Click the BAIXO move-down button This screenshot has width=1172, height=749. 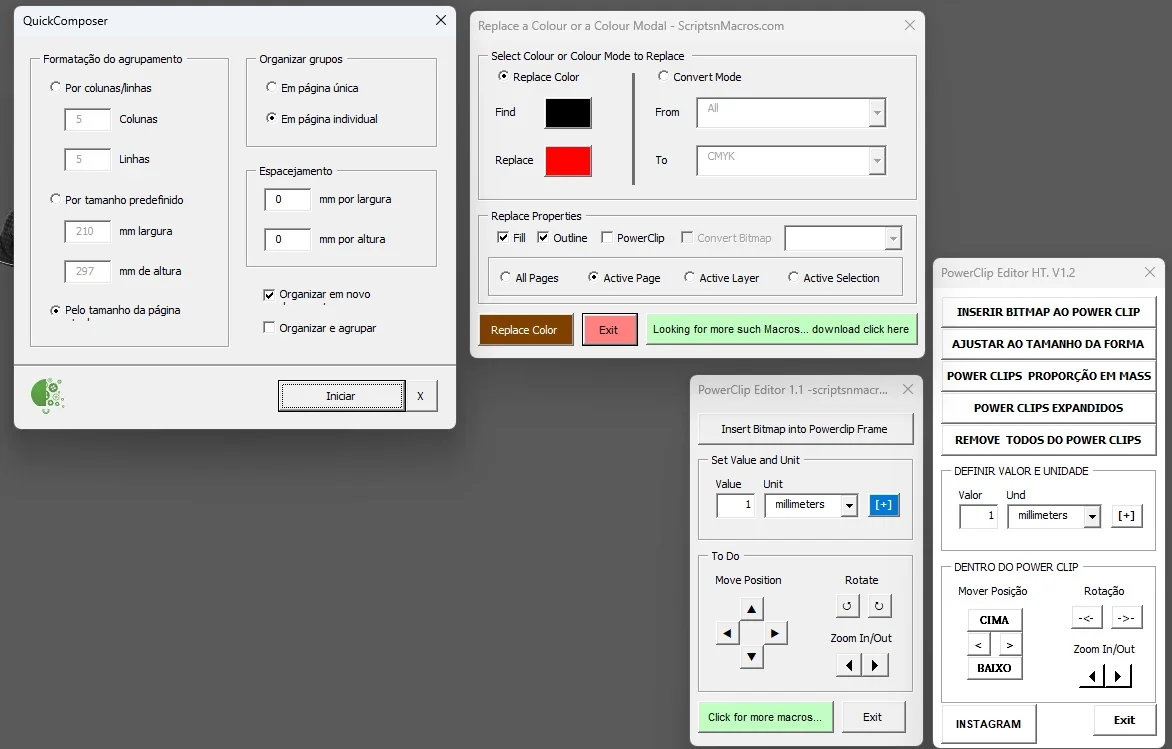coord(994,668)
